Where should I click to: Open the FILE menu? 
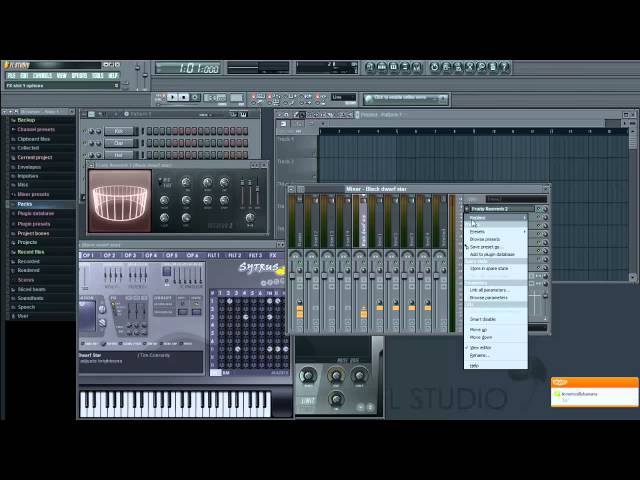click(11, 76)
